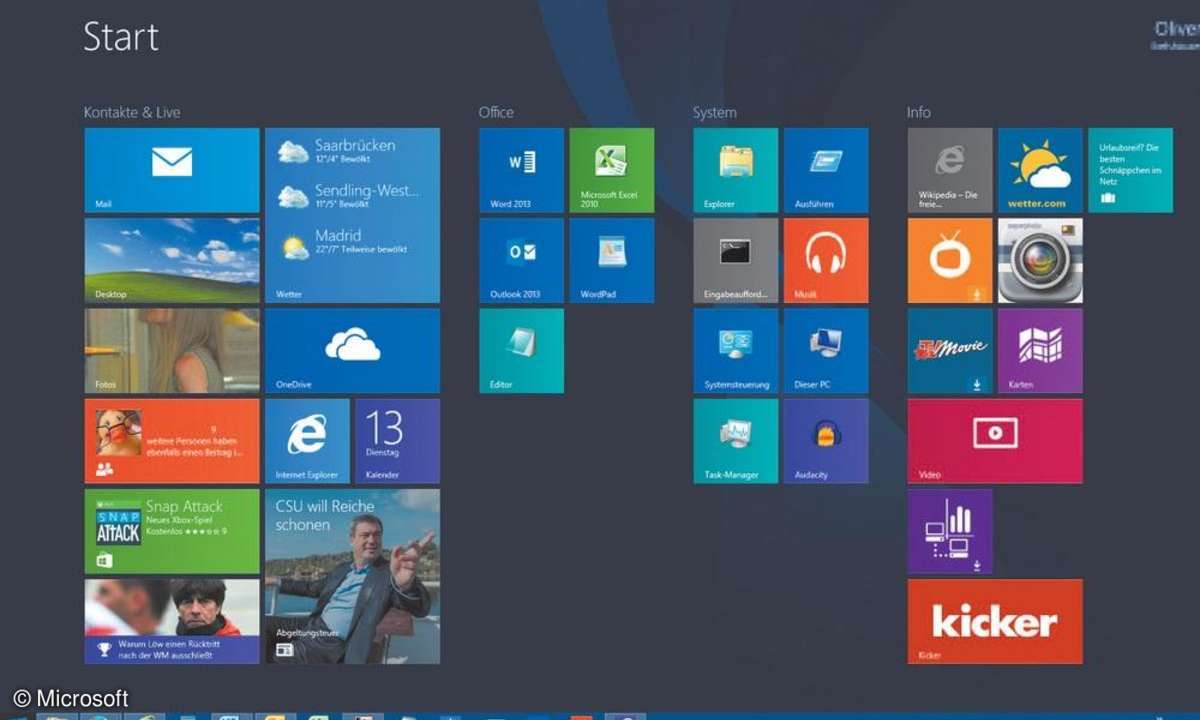This screenshot has width=1200, height=720.
Task: Open the Eingabeaufforderung tile
Action: (735, 260)
